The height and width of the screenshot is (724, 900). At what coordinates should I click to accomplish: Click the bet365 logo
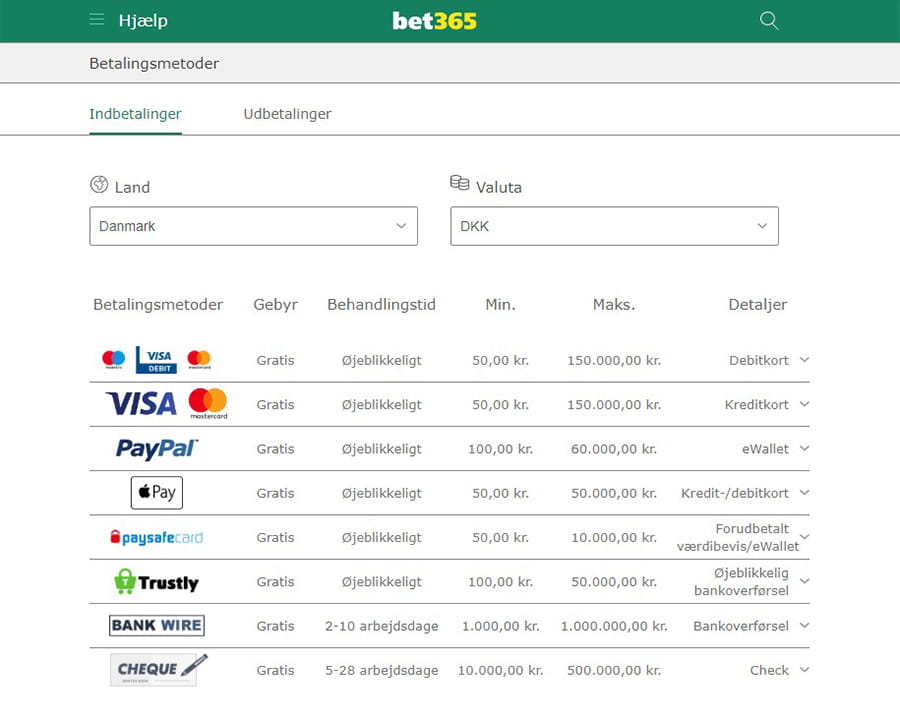(x=435, y=21)
